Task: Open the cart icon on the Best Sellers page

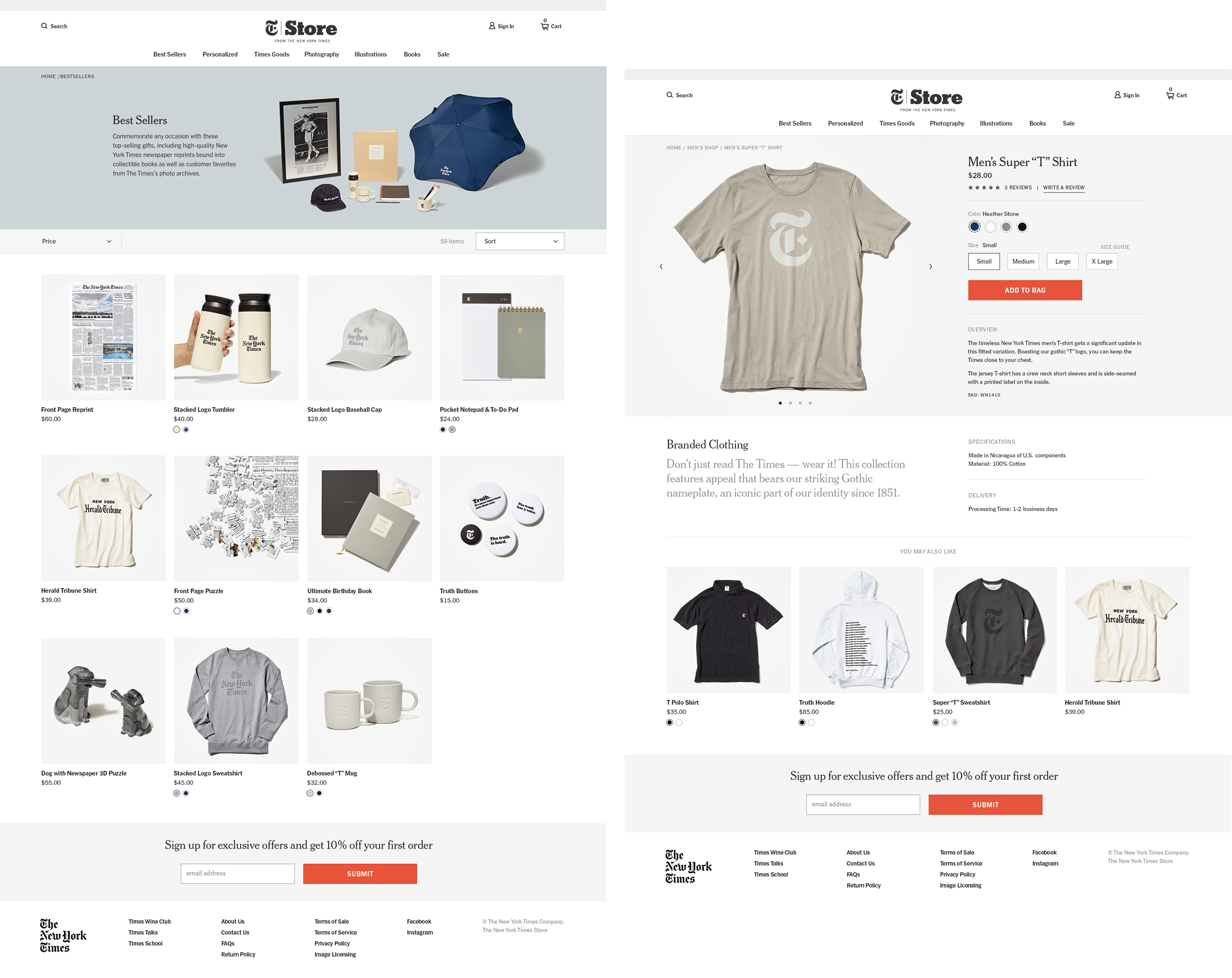Action: click(x=545, y=26)
